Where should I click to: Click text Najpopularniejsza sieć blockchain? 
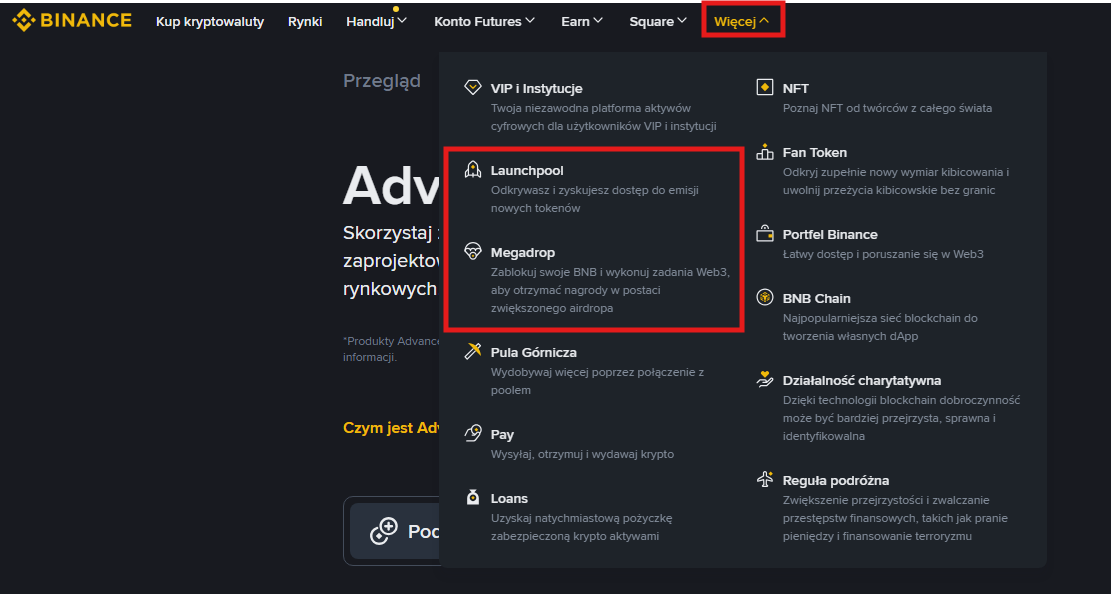(x=880, y=327)
